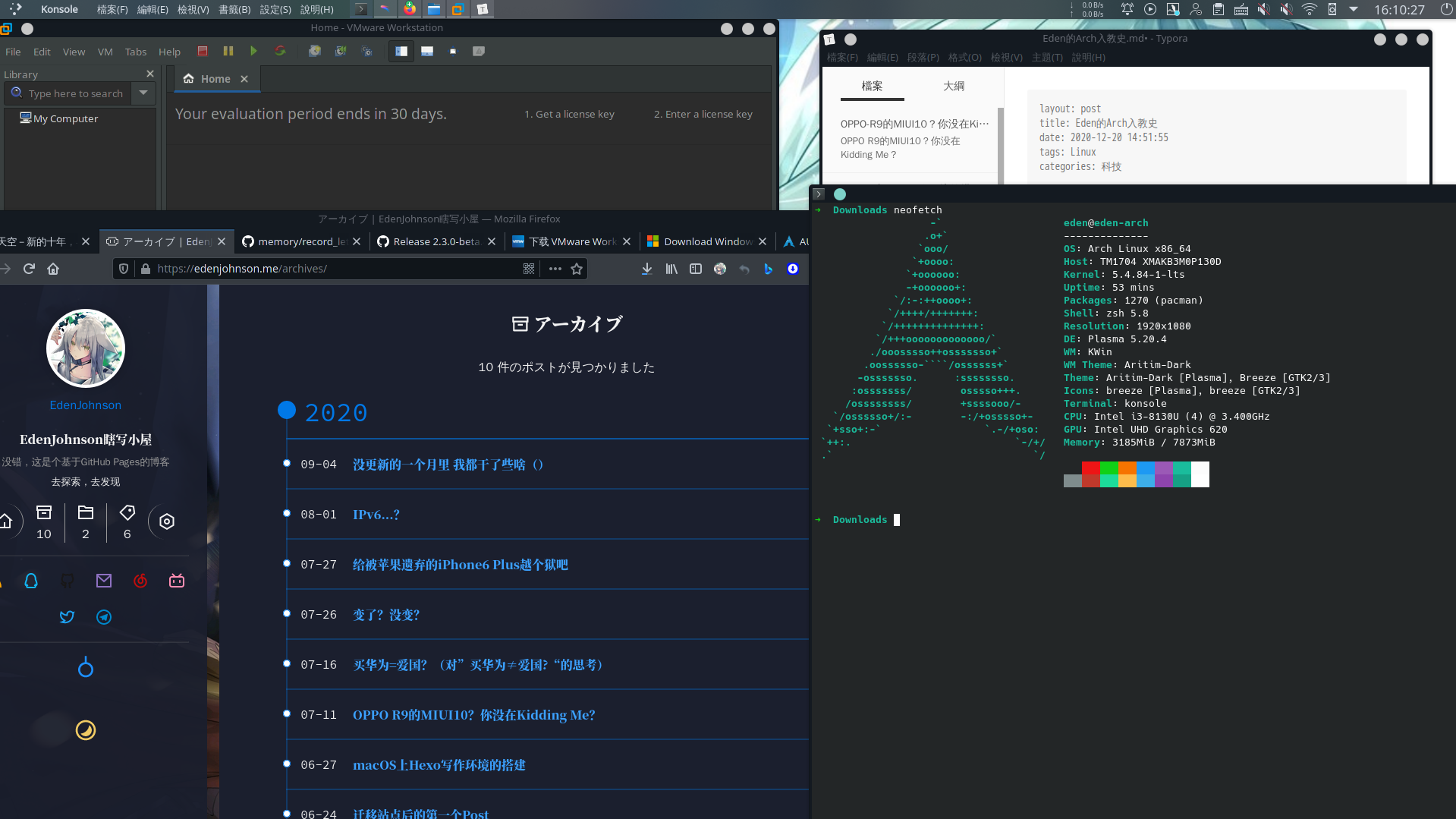This screenshot has width=1456, height=819.
Task: Open the page actions three-dot menu
Action: point(555,269)
